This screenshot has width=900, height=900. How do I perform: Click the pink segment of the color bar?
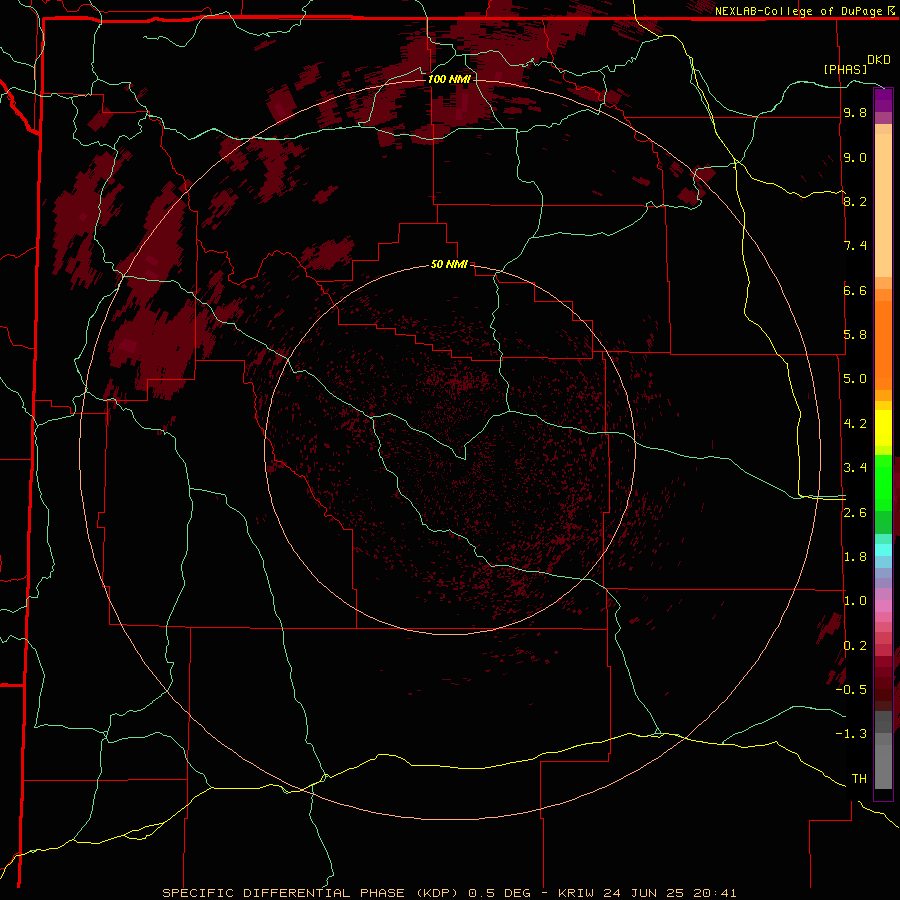point(883,606)
